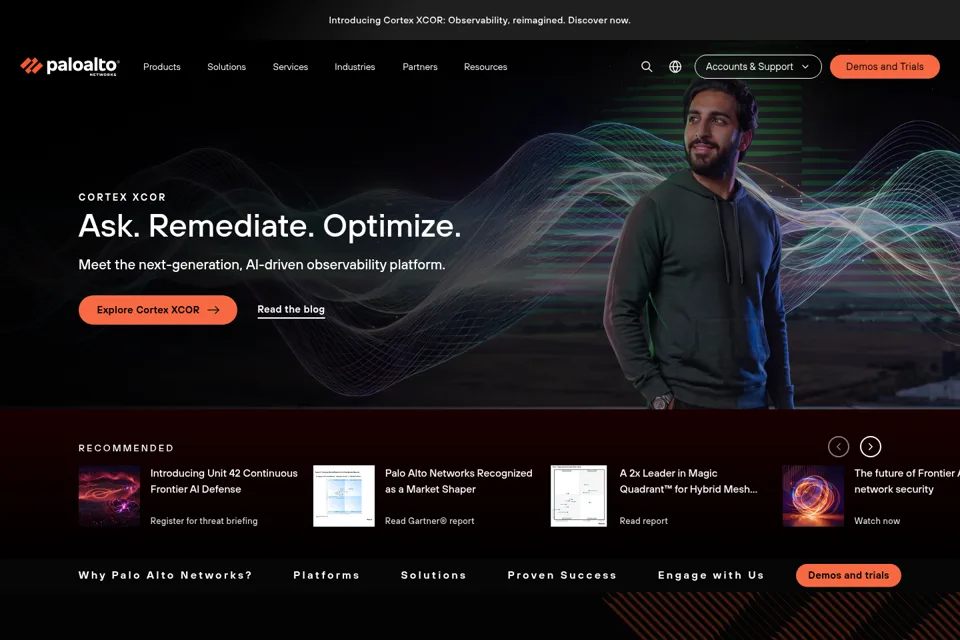Open The future of Frontier network security title
Image resolution: width=960 pixels, height=640 pixels.
(907, 481)
